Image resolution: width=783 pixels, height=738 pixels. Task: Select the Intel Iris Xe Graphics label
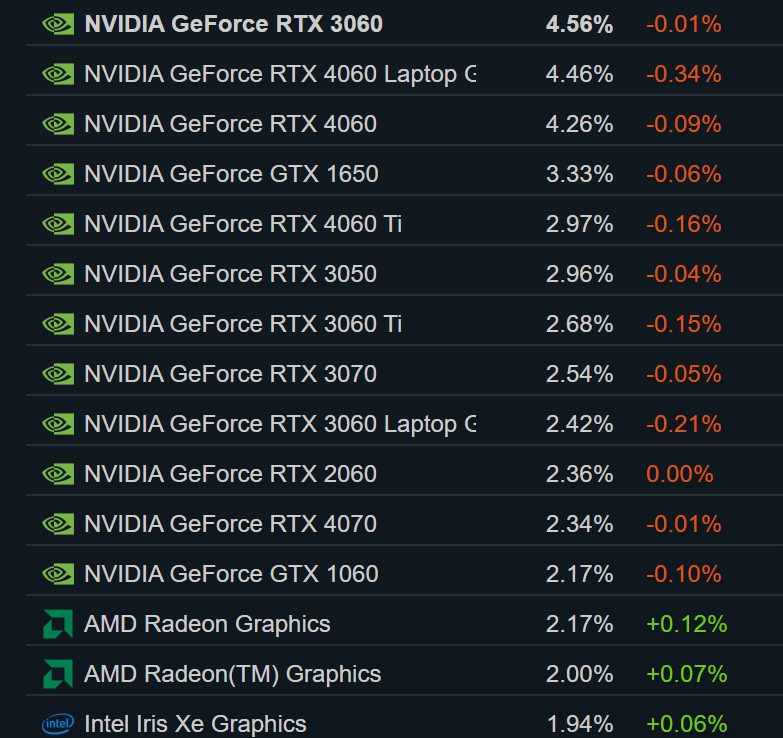195,723
